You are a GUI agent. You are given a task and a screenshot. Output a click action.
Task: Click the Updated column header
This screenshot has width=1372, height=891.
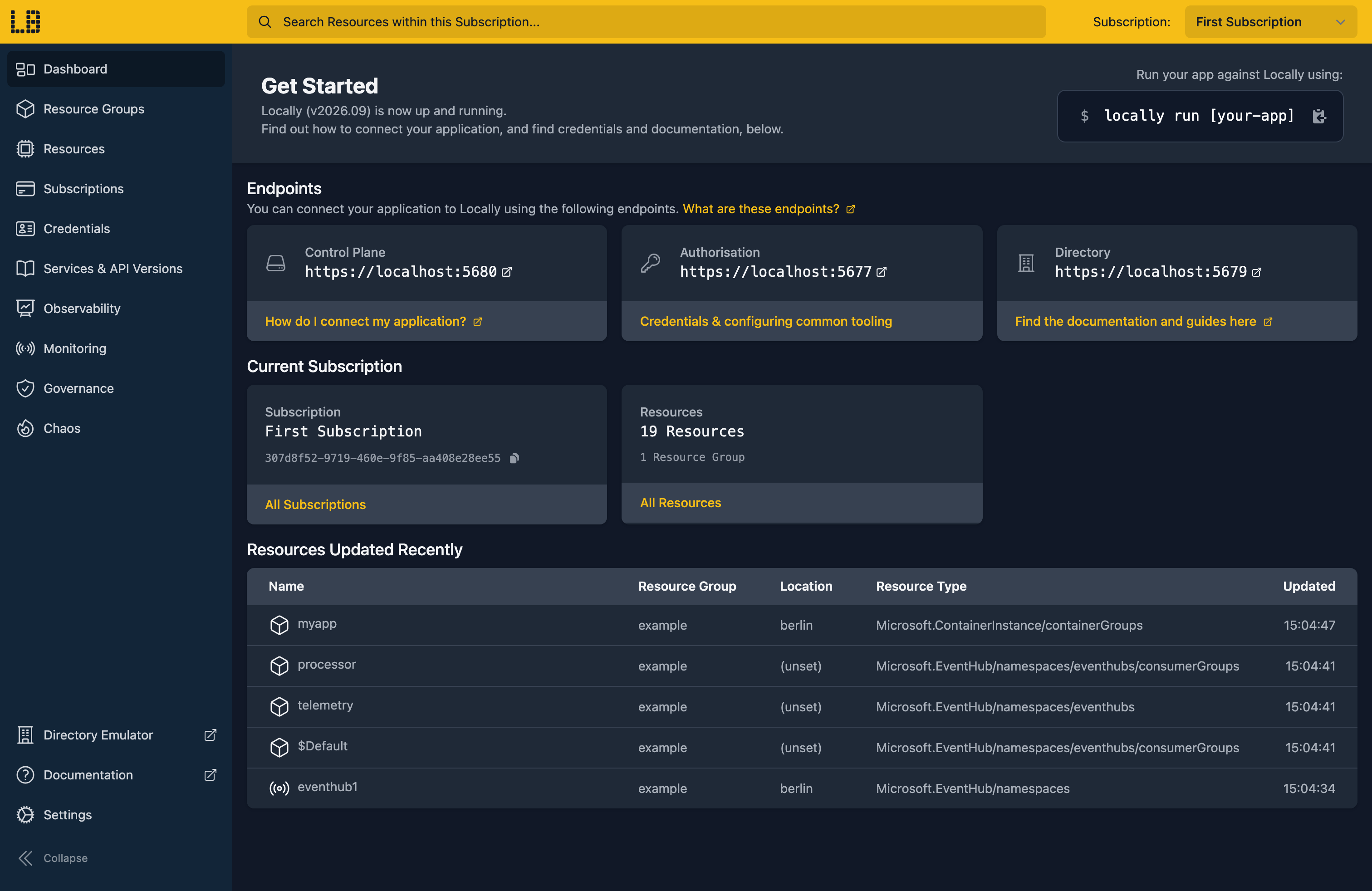click(1308, 586)
